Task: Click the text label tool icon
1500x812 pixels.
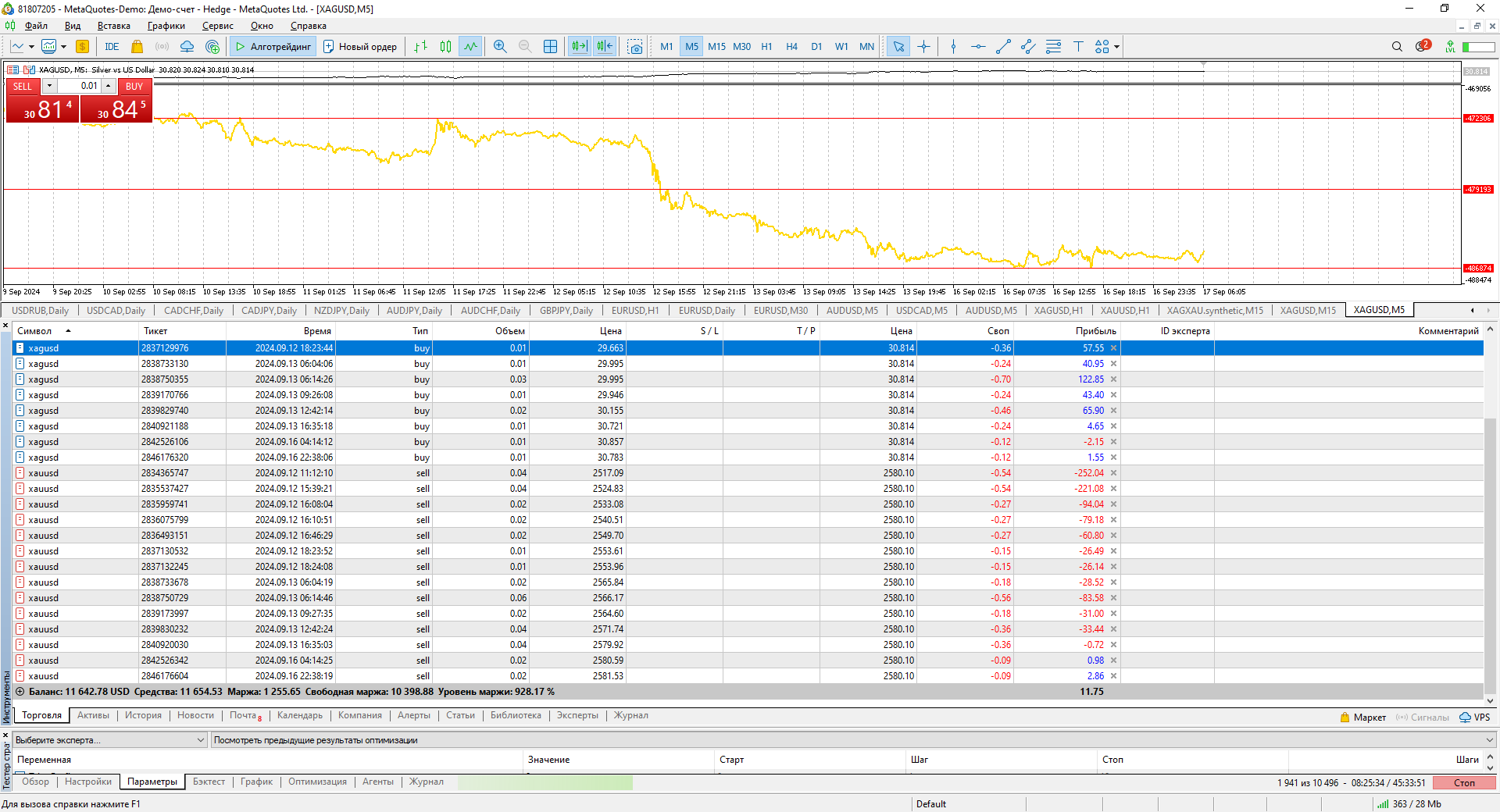Action: coord(1078,47)
